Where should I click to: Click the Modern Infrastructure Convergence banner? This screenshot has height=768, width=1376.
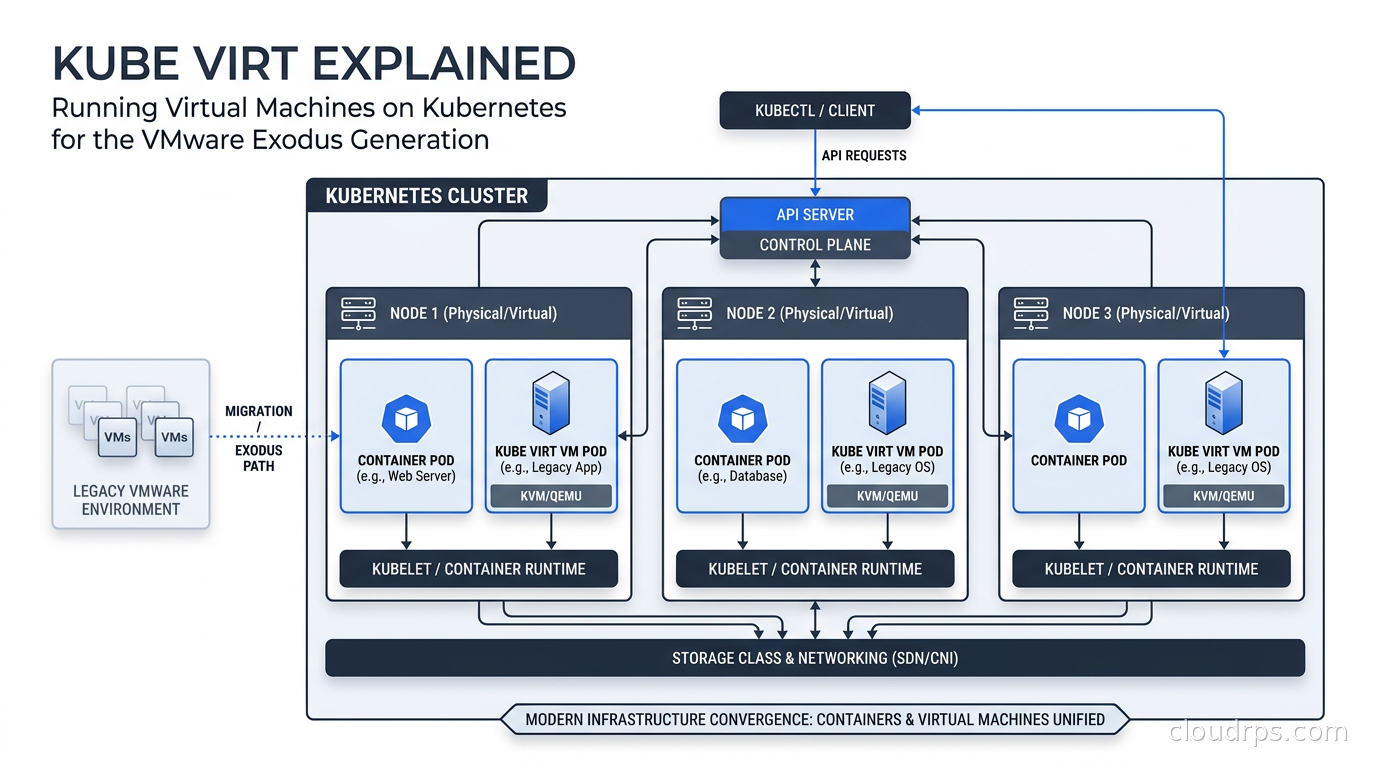tap(815, 719)
